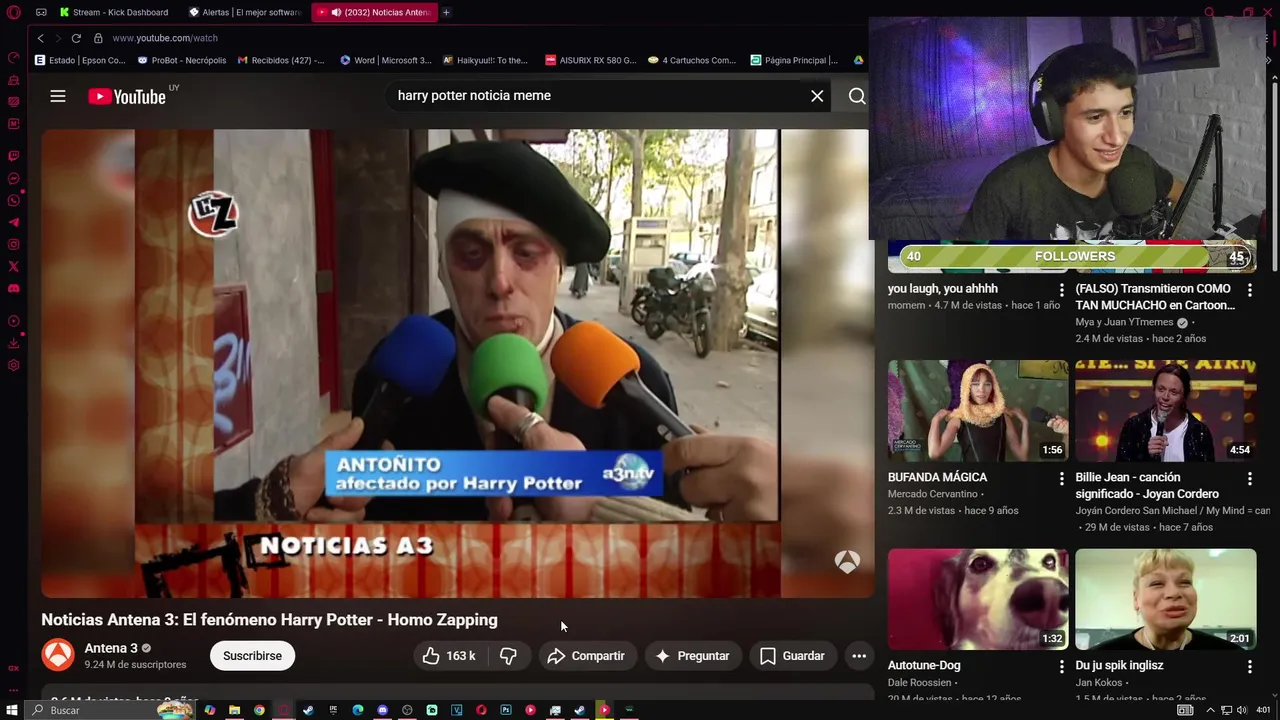1280x720 pixels.
Task: Open the YouTube hamburger guide menu
Action: [58, 96]
